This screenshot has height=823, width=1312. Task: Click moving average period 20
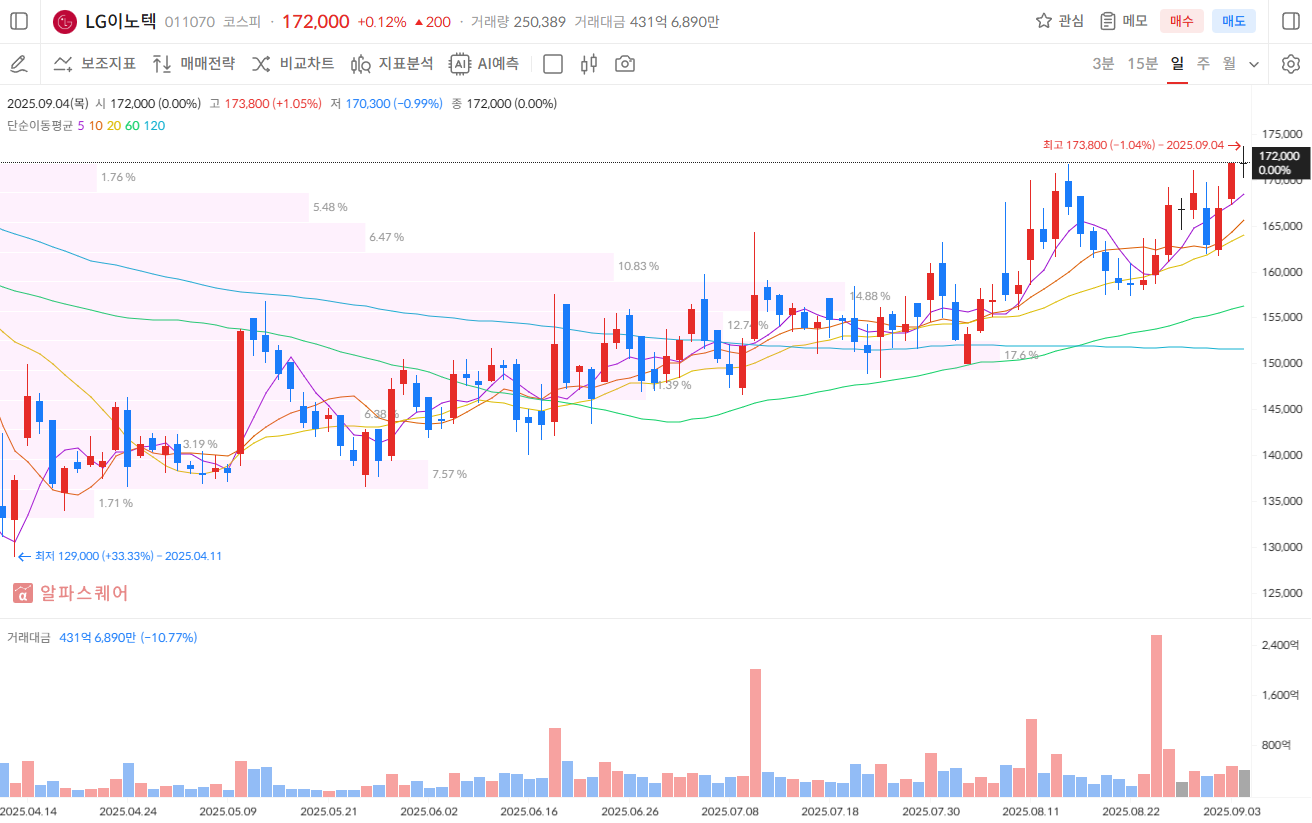(x=114, y=126)
